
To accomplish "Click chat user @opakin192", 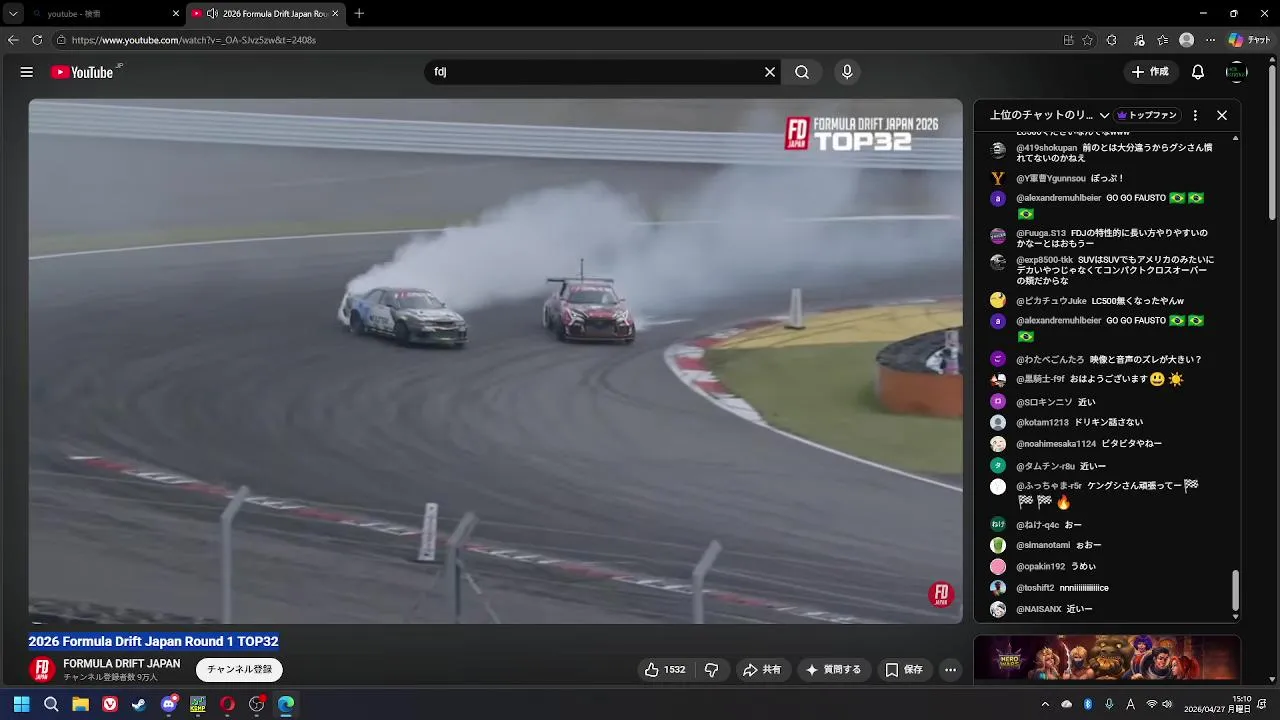I will [x=1041, y=567].
